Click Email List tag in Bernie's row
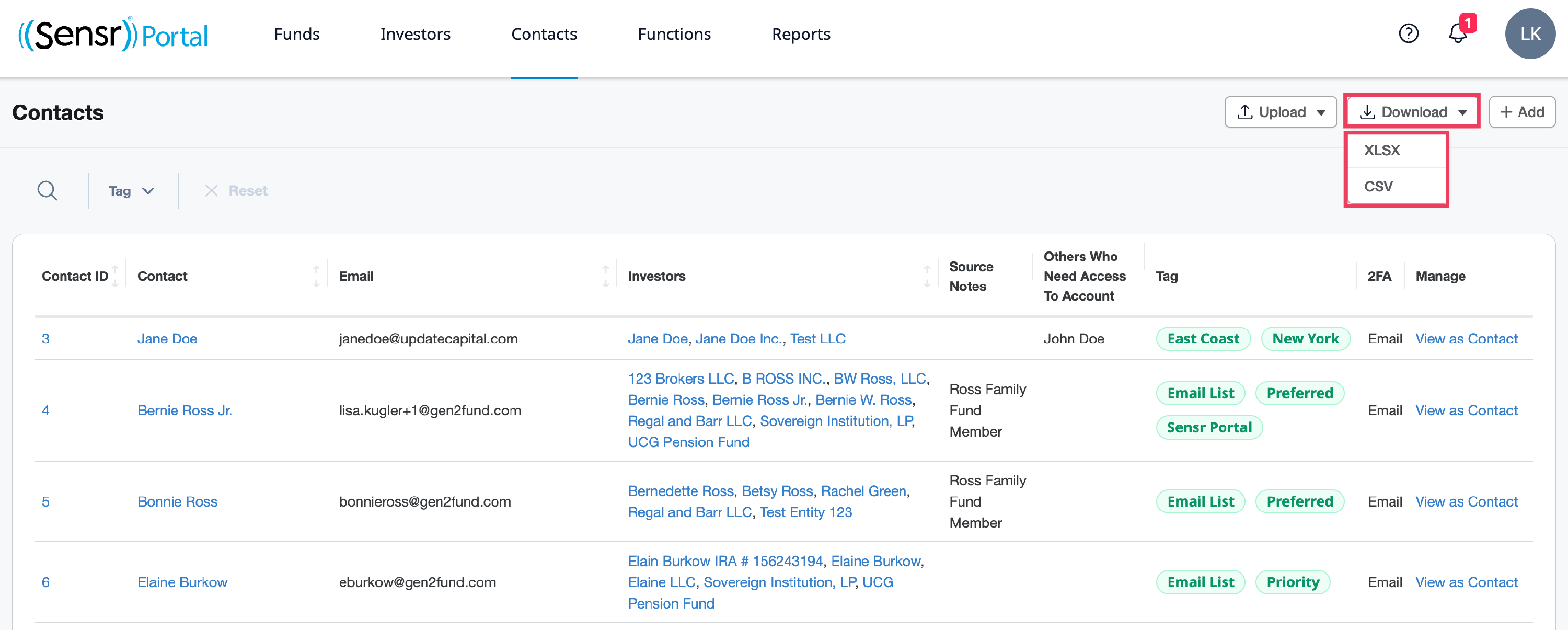 point(1201,393)
